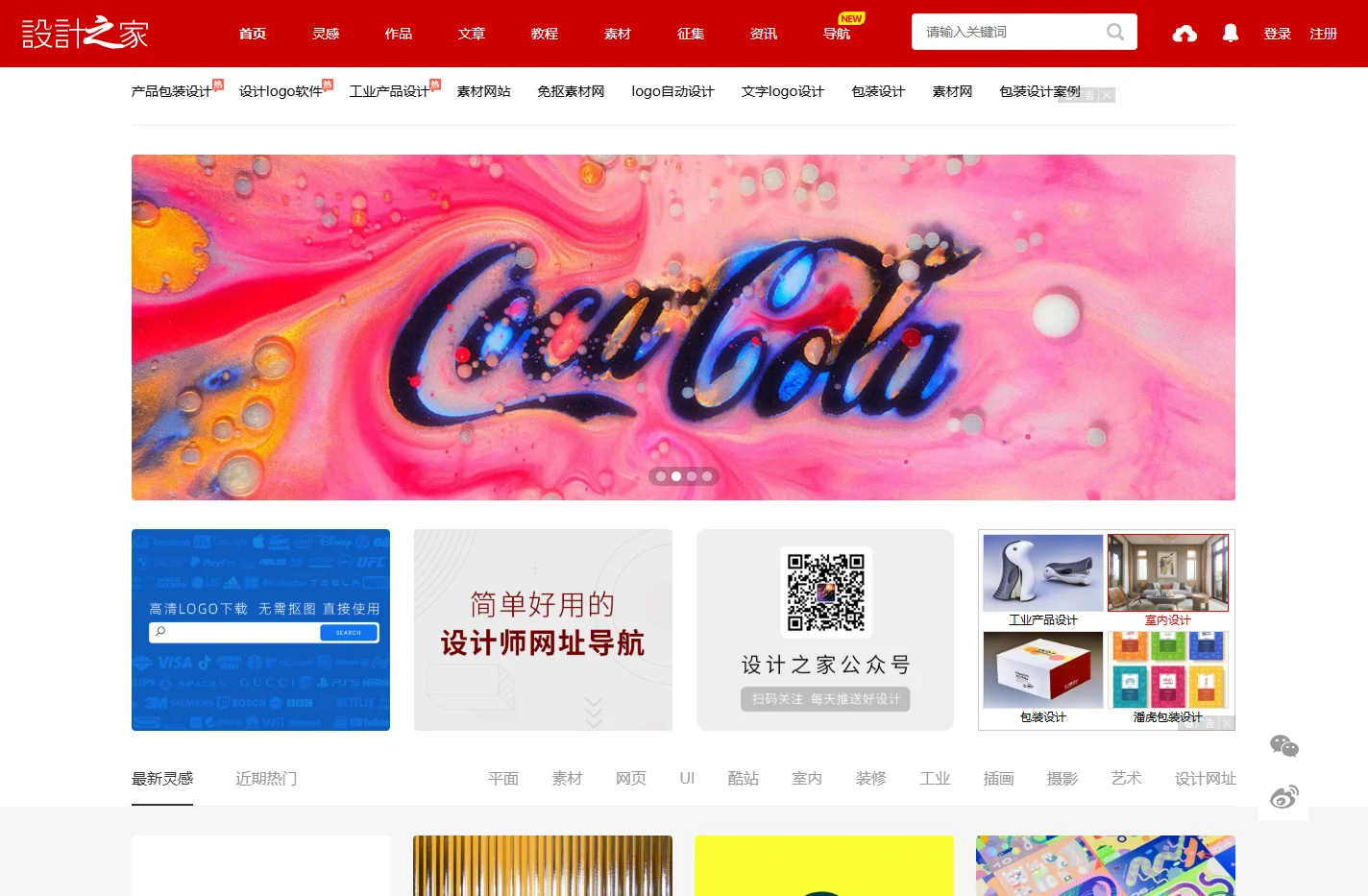Open 灵感 navigation item
Viewport: 1368px width, 896px height.
coord(326,34)
